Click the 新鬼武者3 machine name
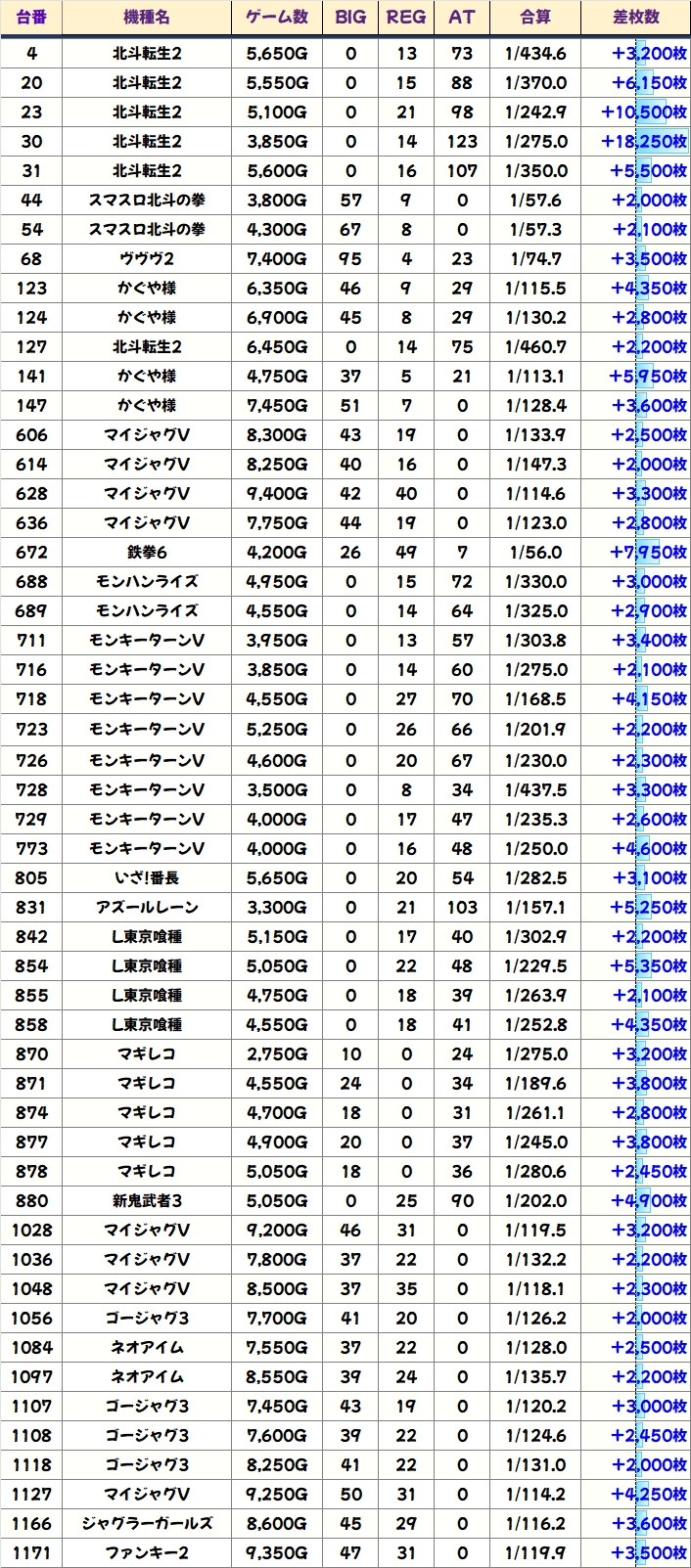691x1568 pixels. [x=147, y=1201]
